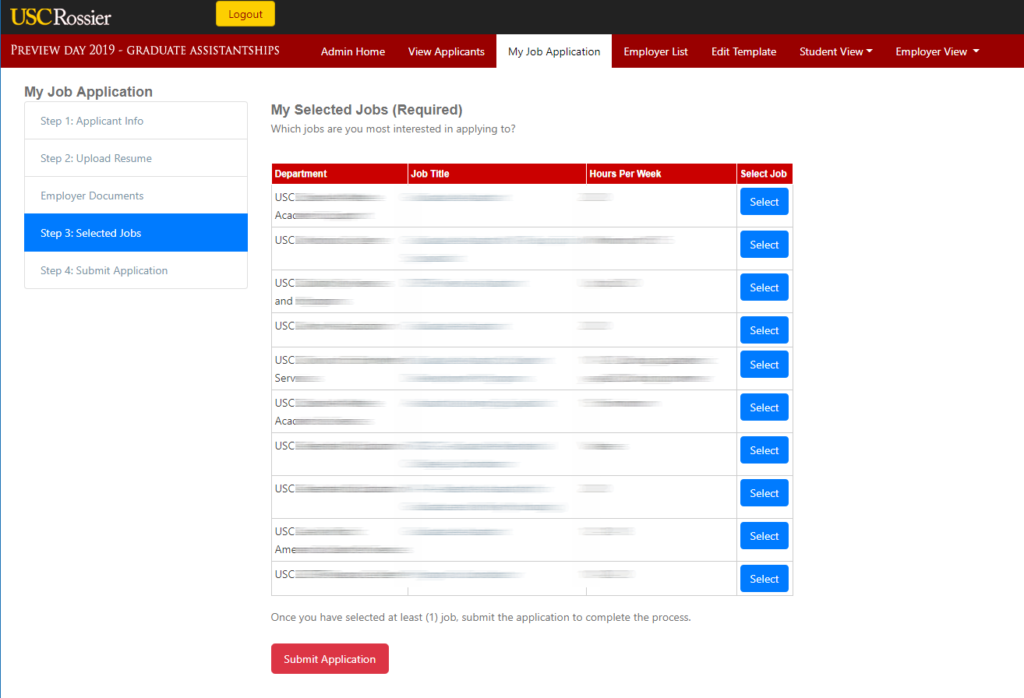Click the Hours Per Week column header
Viewport: 1024px width, 698px height.
tap(625, 174)
